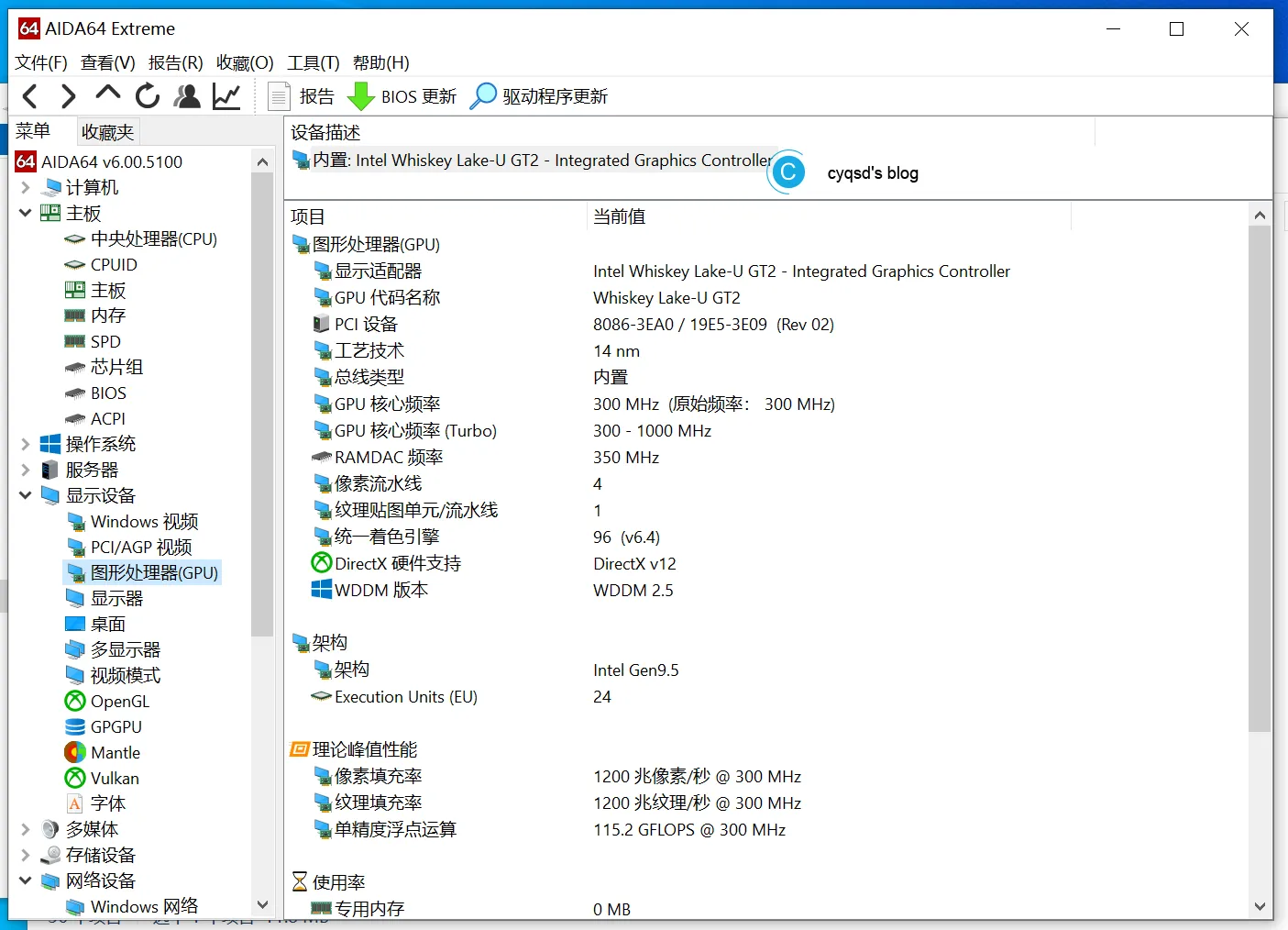Open the chart graph toolbar icon
Viewport: 1288px width, 930px height.
click(226, 96)
